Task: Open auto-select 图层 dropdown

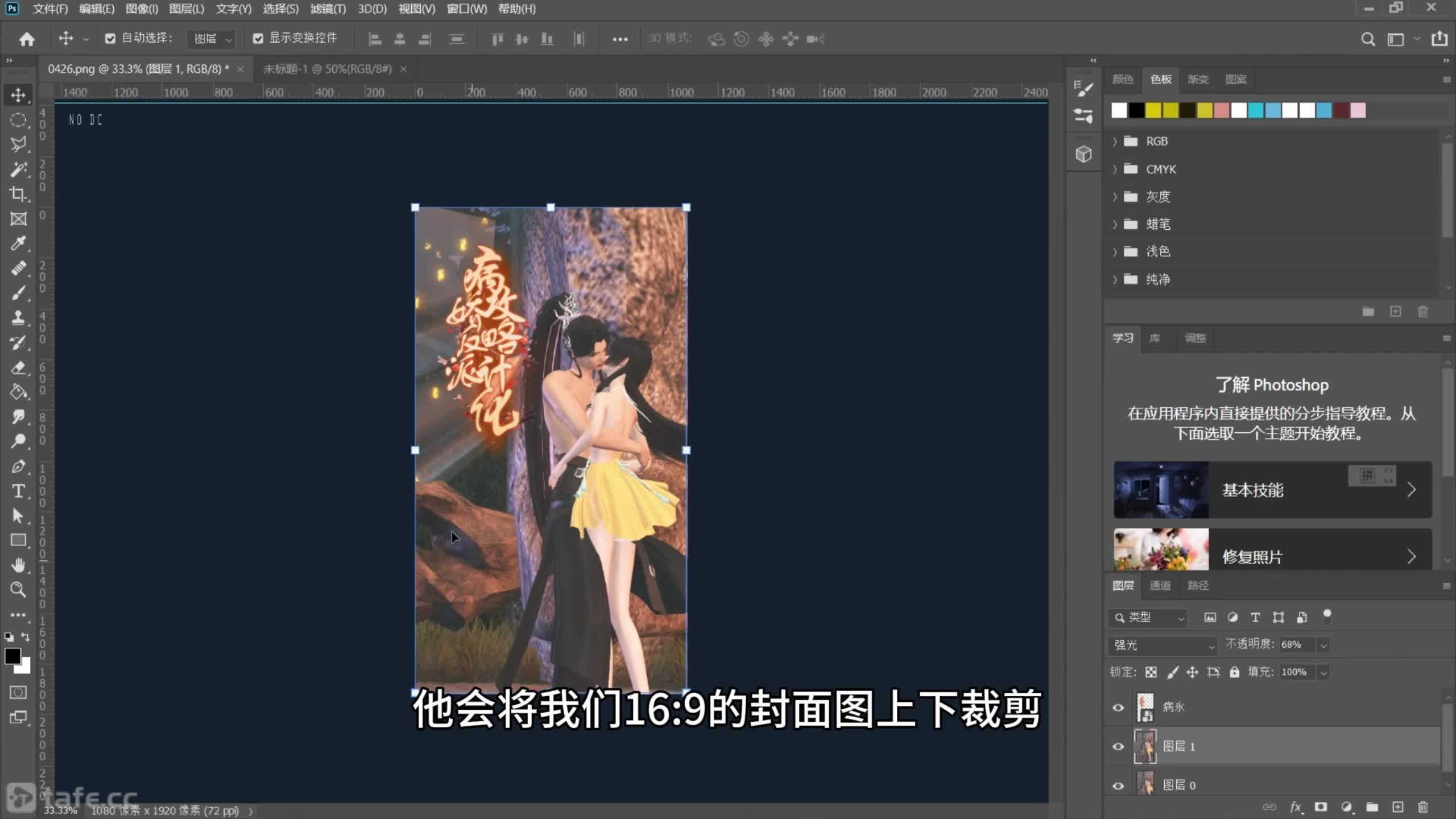Action: coord(211,39)
